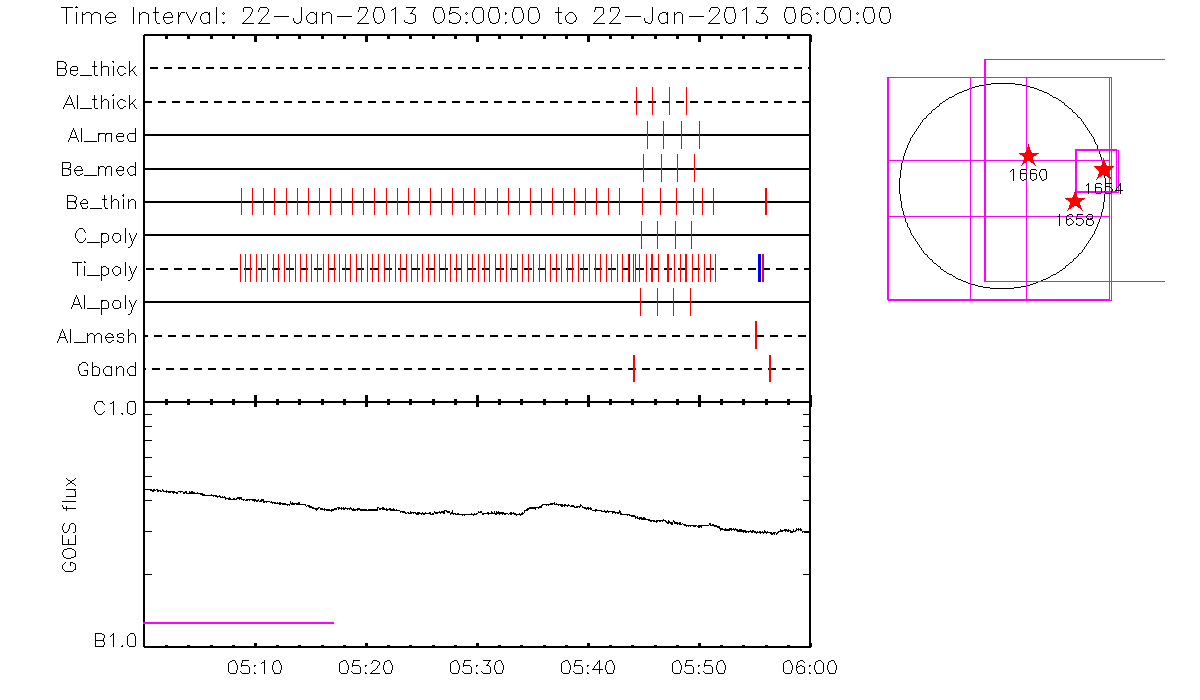Select the first Gband marker near 05:44
This screenshot has height=700, width=1200.
pyautogui.click(x=634, y=369)
